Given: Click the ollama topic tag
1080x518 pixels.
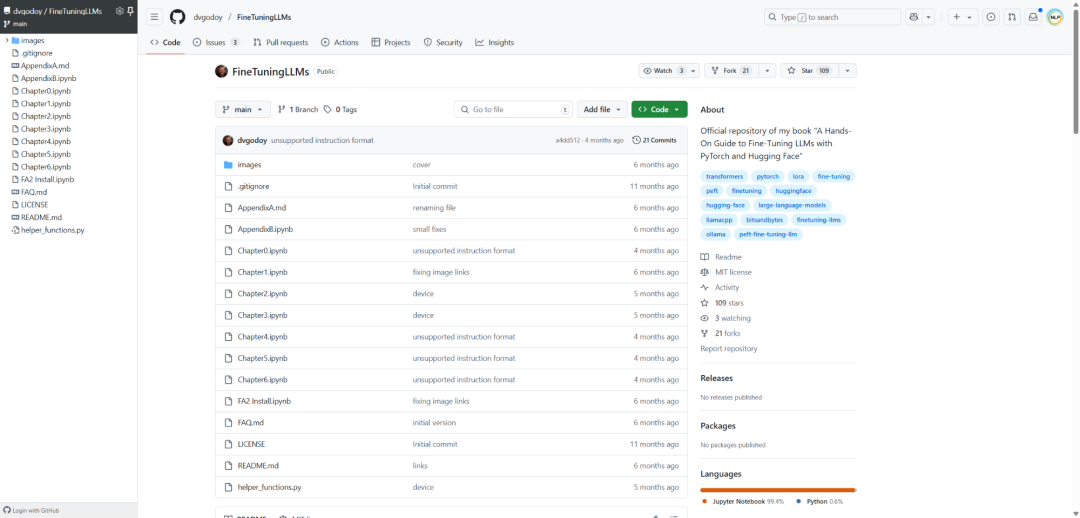Looking at the screenshot, I should [716, 234].
